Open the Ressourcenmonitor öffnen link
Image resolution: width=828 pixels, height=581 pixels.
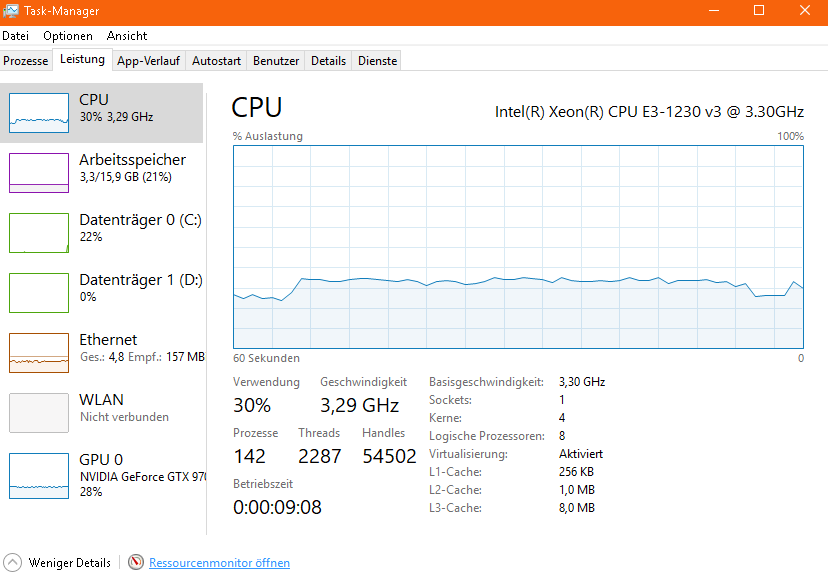tap(219, 563)
